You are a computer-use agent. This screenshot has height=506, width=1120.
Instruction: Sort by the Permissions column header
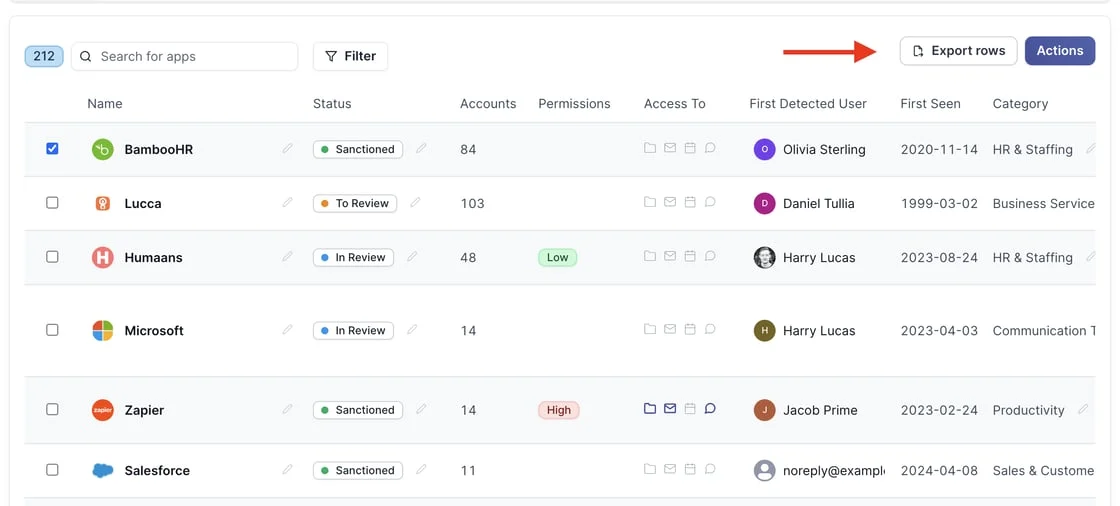pyautogui.click(x=574, y=104)
